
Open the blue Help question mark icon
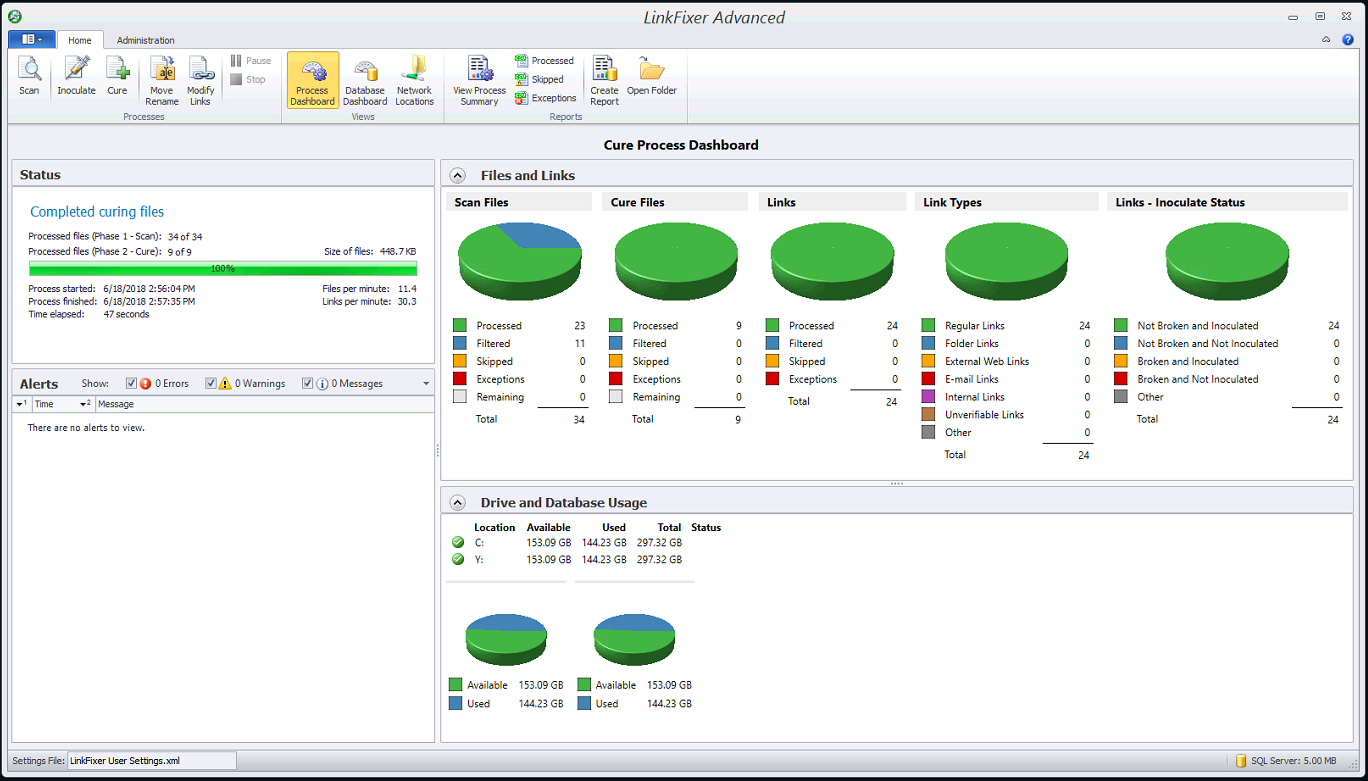pyautogui.click(x=1347, y=40)
